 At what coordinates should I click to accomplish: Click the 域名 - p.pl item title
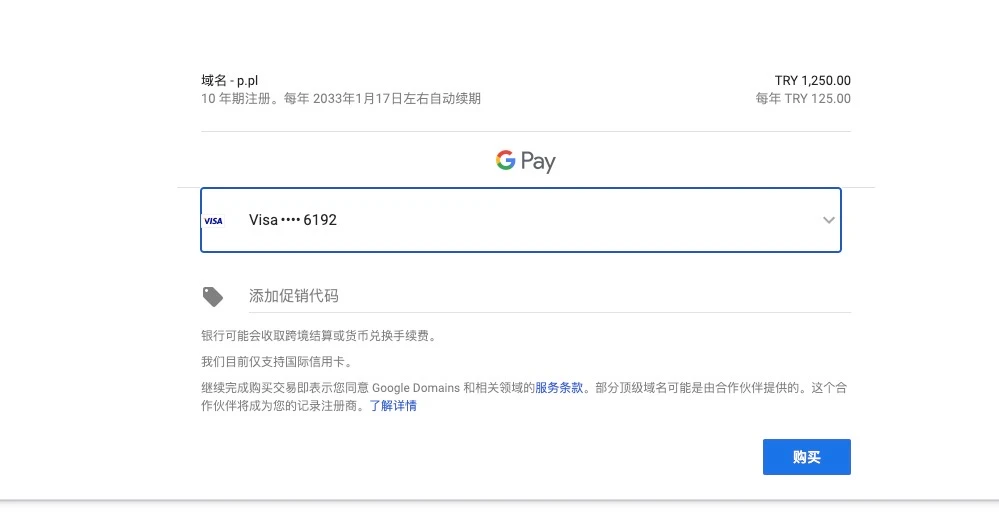[x=231, y=81]
